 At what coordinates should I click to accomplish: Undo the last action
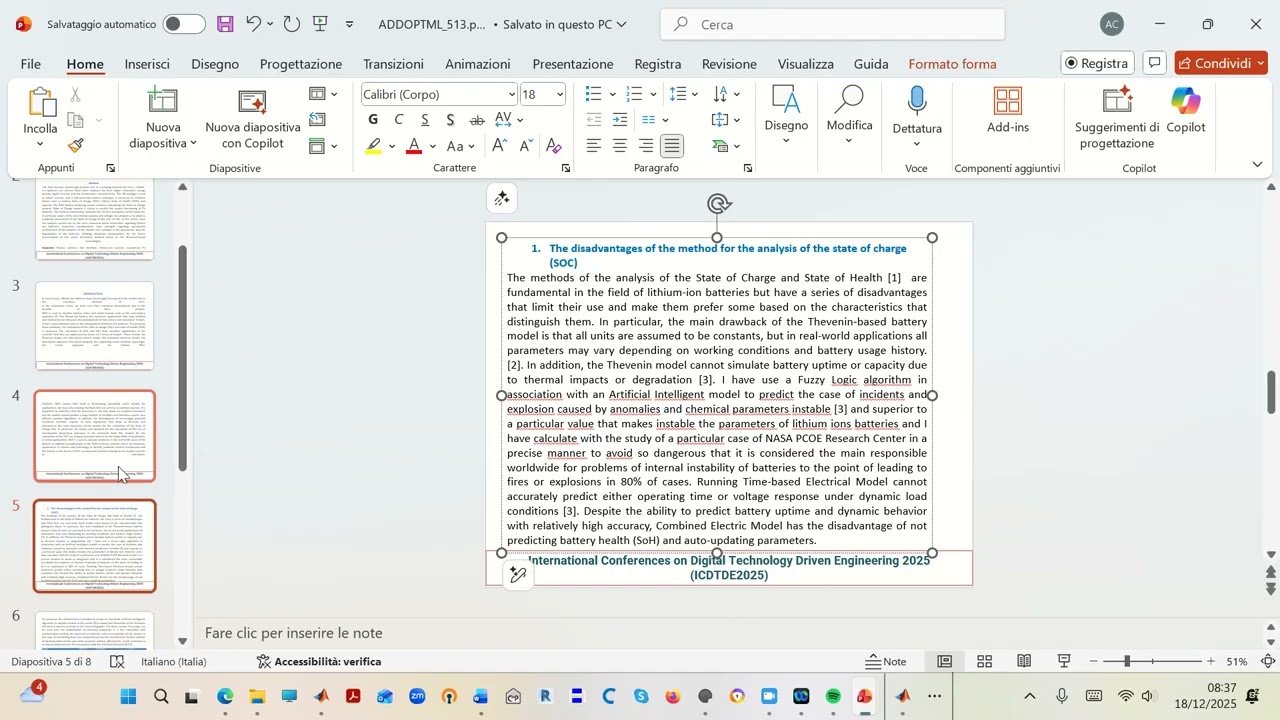(253, 24)
